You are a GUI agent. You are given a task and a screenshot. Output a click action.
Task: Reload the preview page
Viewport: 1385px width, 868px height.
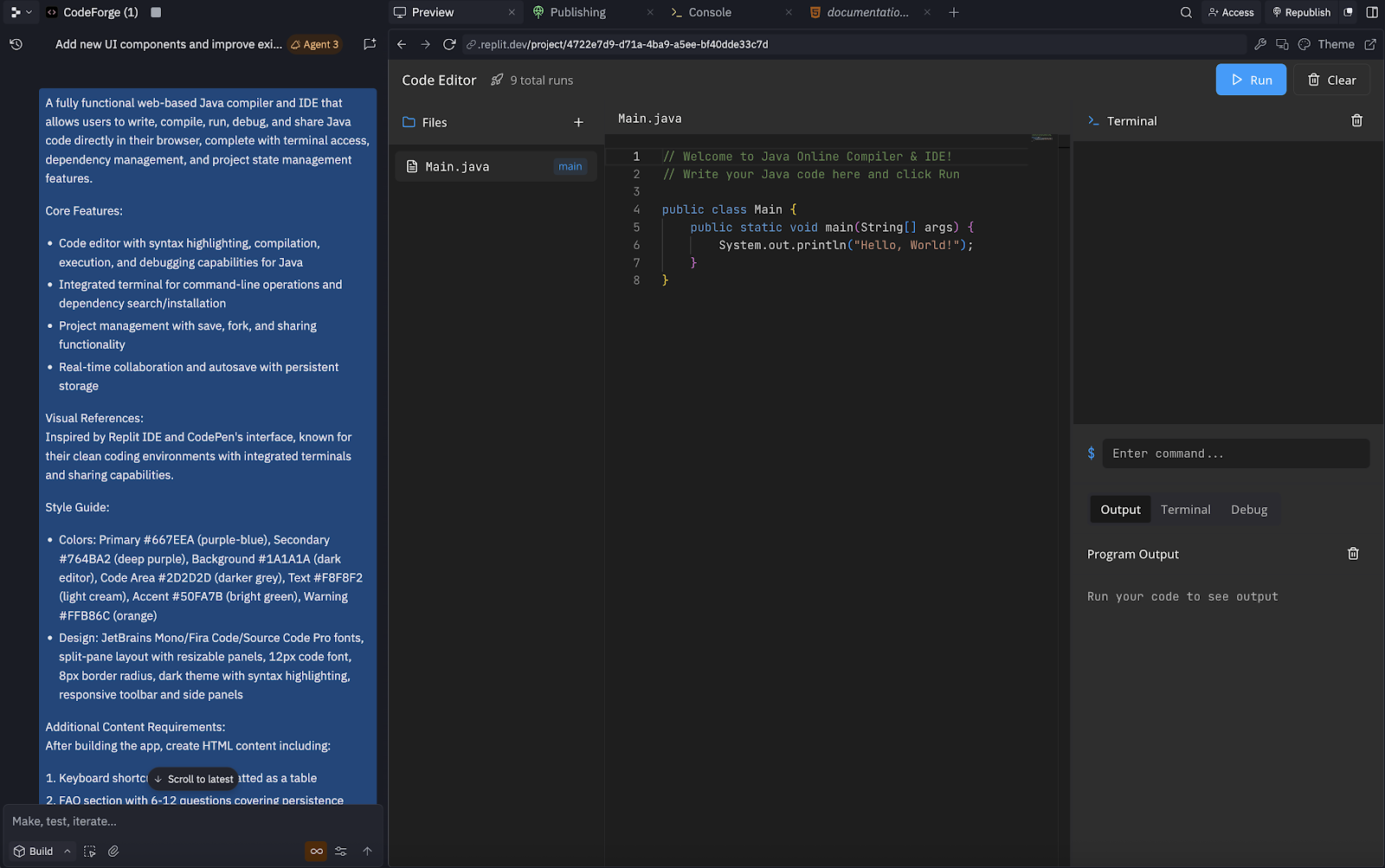[449, 44]
